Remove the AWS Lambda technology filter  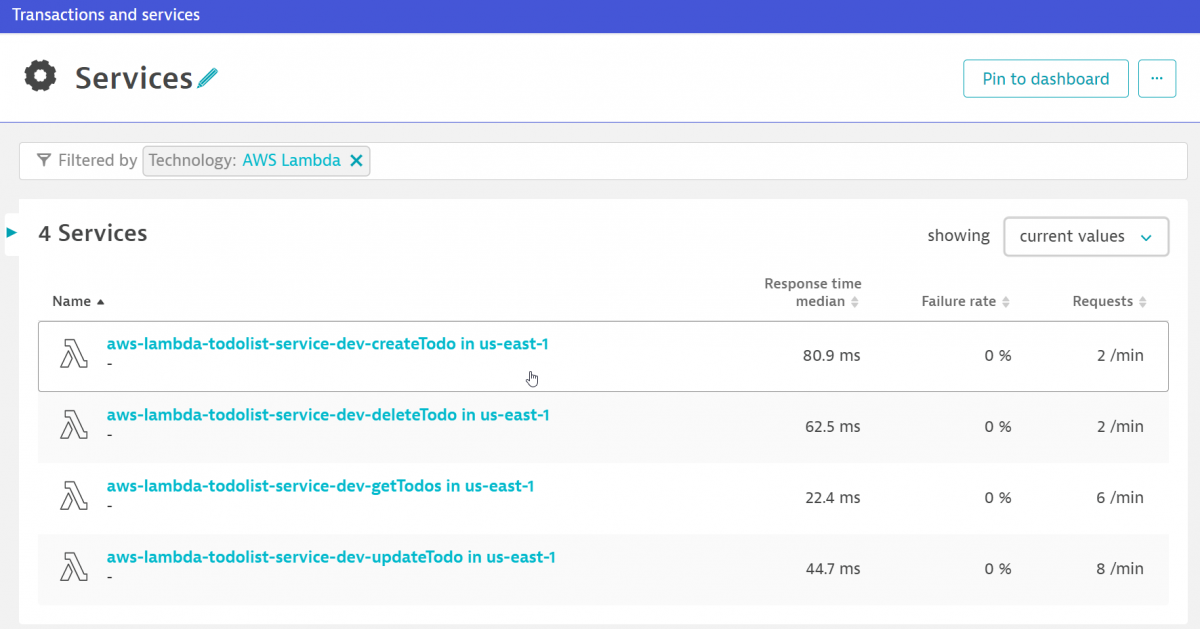356,160
